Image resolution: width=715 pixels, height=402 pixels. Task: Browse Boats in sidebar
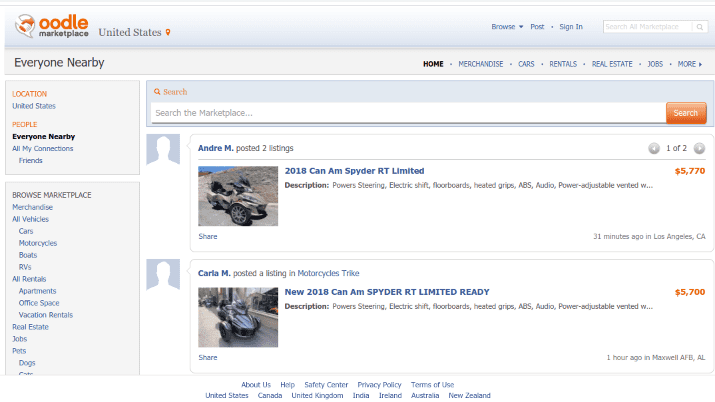28,255
